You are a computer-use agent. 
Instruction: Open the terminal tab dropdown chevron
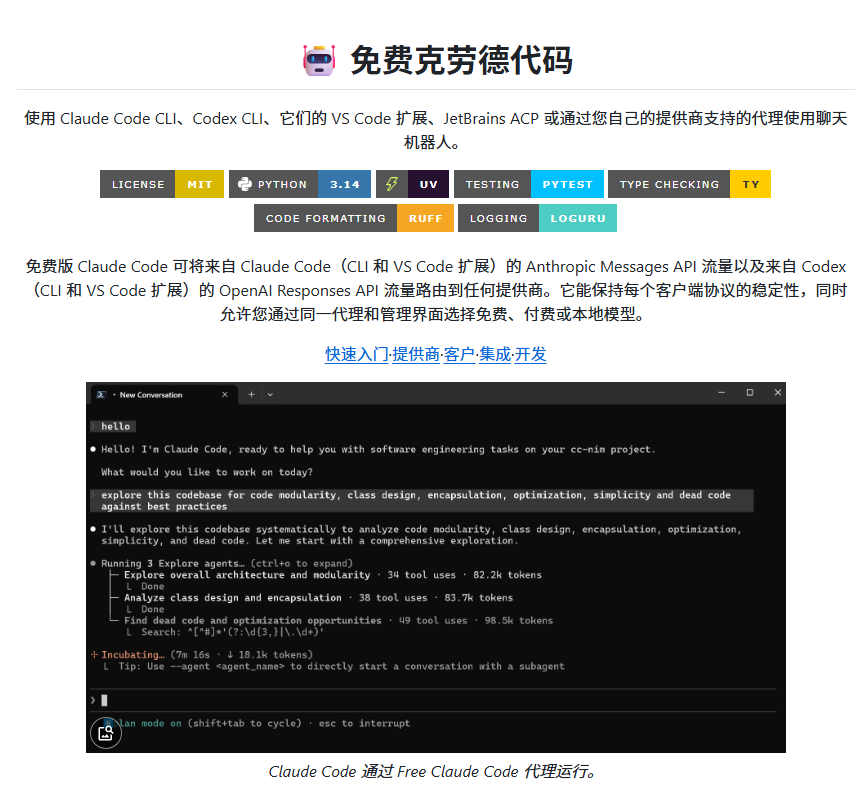tap(270, 394)
